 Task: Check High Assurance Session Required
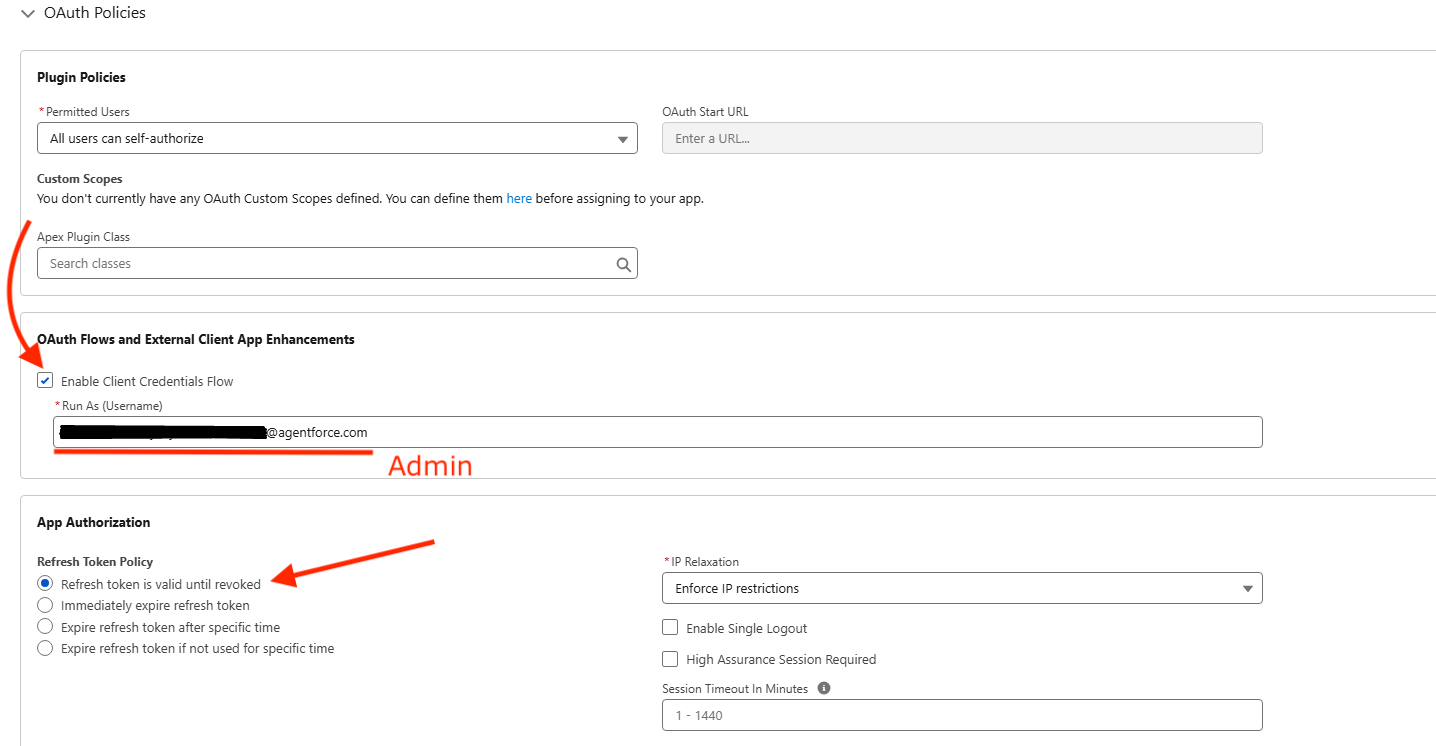(670, 659)
